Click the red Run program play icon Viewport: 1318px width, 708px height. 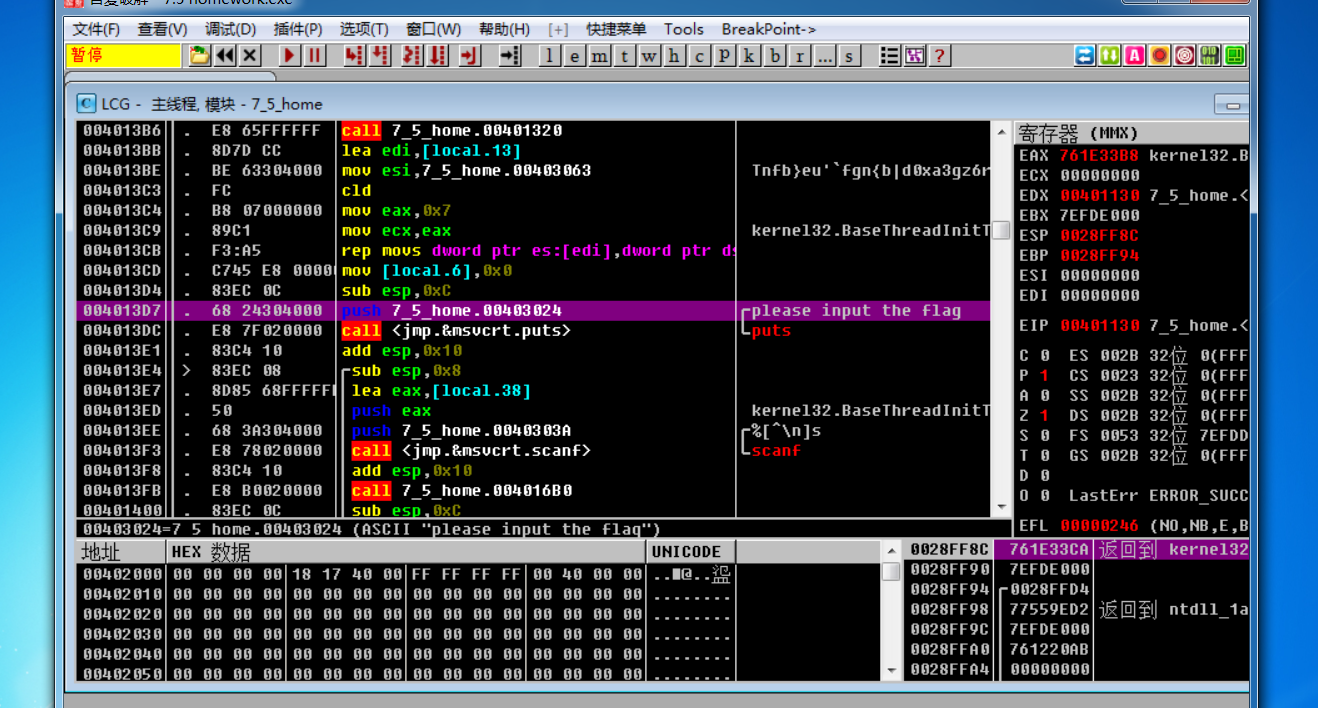(x=289, y=56)
